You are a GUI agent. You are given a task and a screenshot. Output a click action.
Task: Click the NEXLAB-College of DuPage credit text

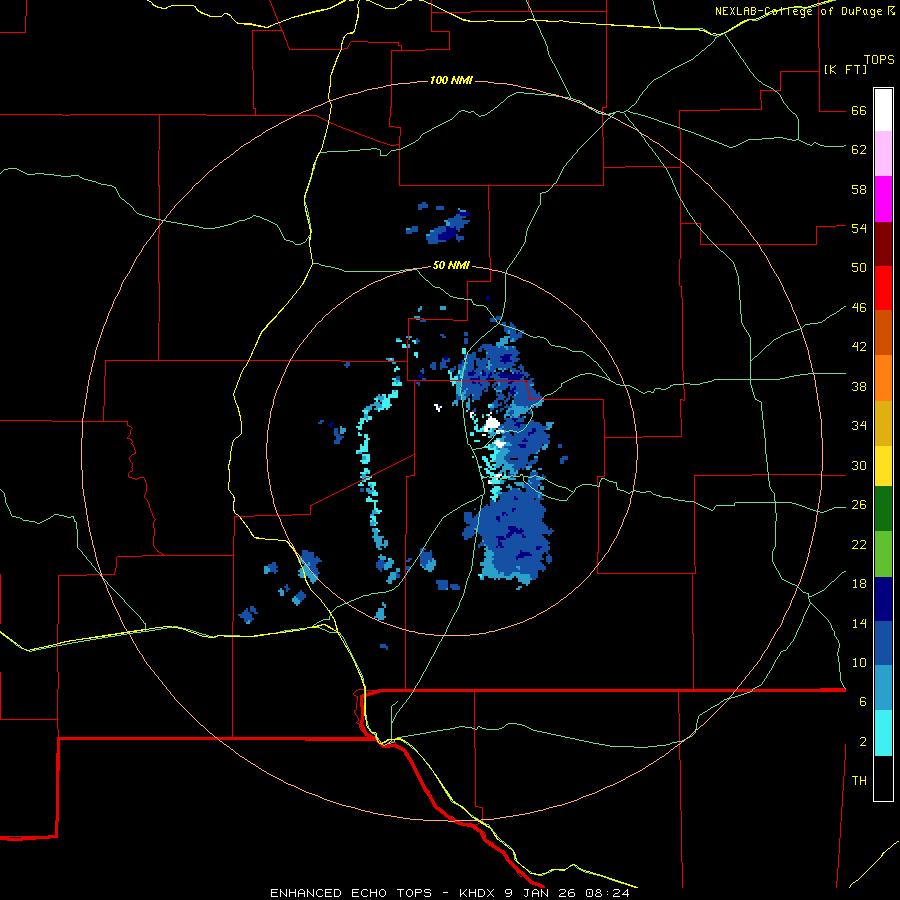pyautogui.click(x=797, y=11)
